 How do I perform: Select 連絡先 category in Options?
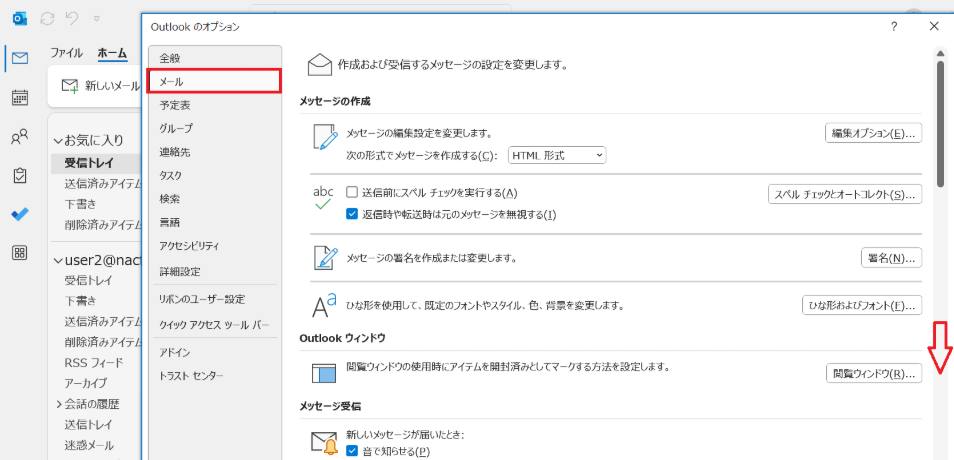click(214, 152)
